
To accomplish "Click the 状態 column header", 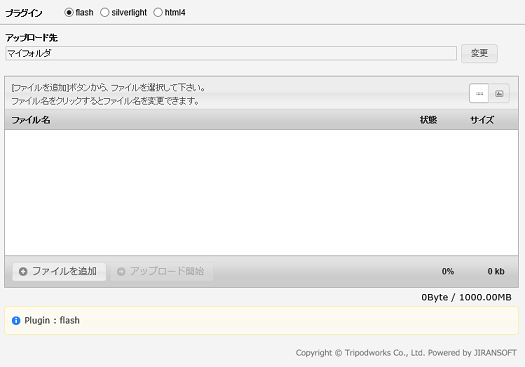I will click(x=428, y=120).
